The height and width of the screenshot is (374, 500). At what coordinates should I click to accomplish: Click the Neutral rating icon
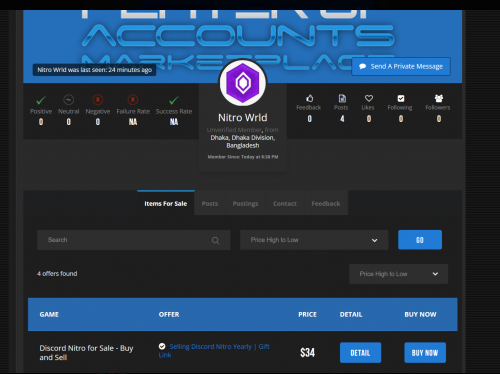[68, 100]
